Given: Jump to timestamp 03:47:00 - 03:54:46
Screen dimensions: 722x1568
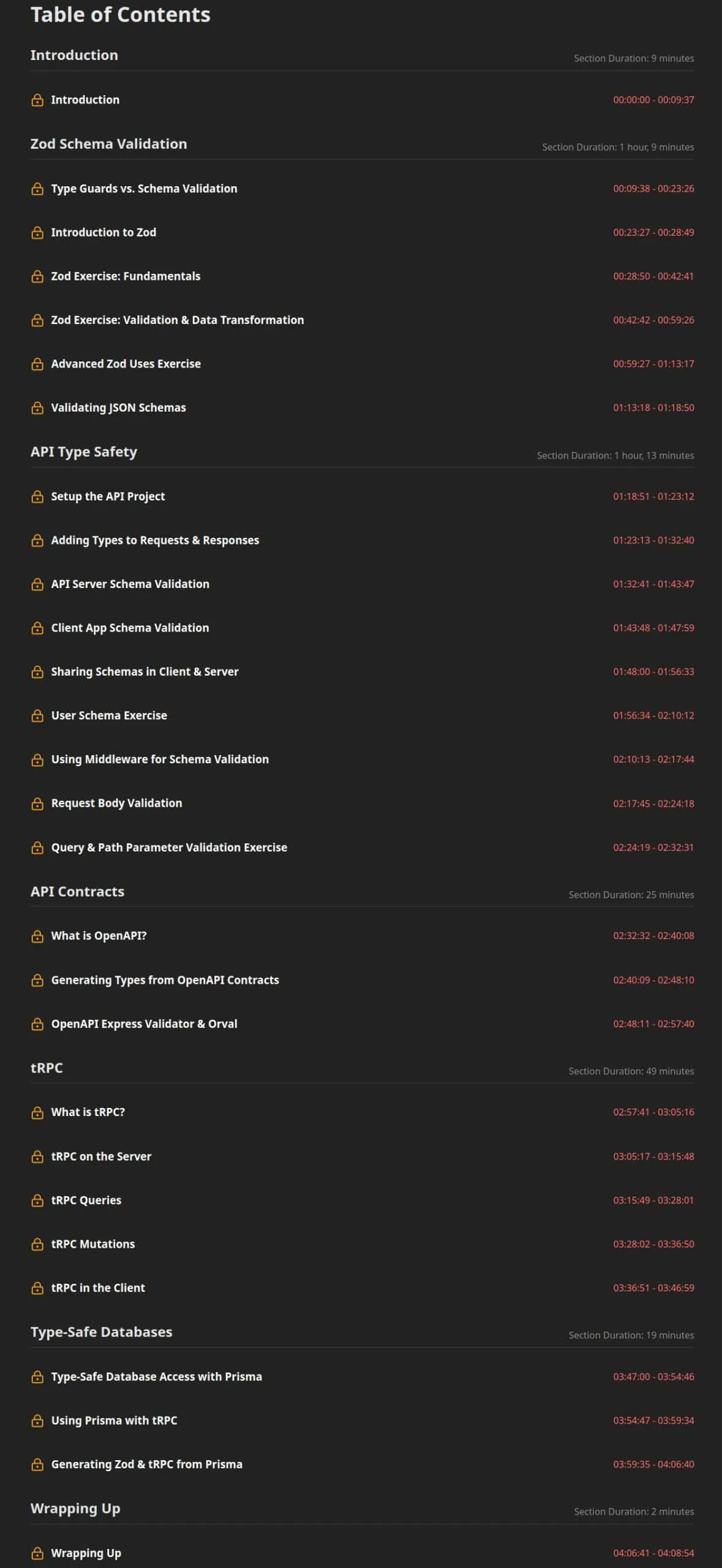Looking at the screenshot, I should coord(653,1377).
